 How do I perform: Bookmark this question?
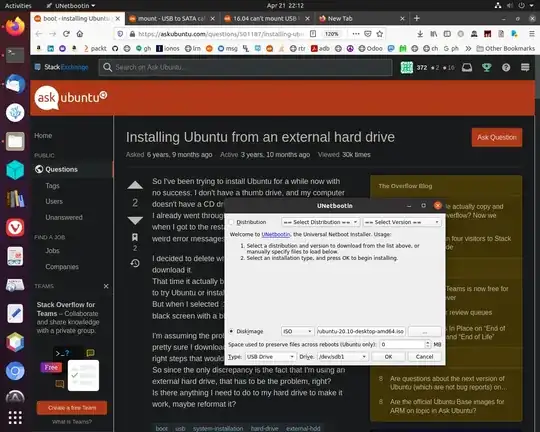135,237
